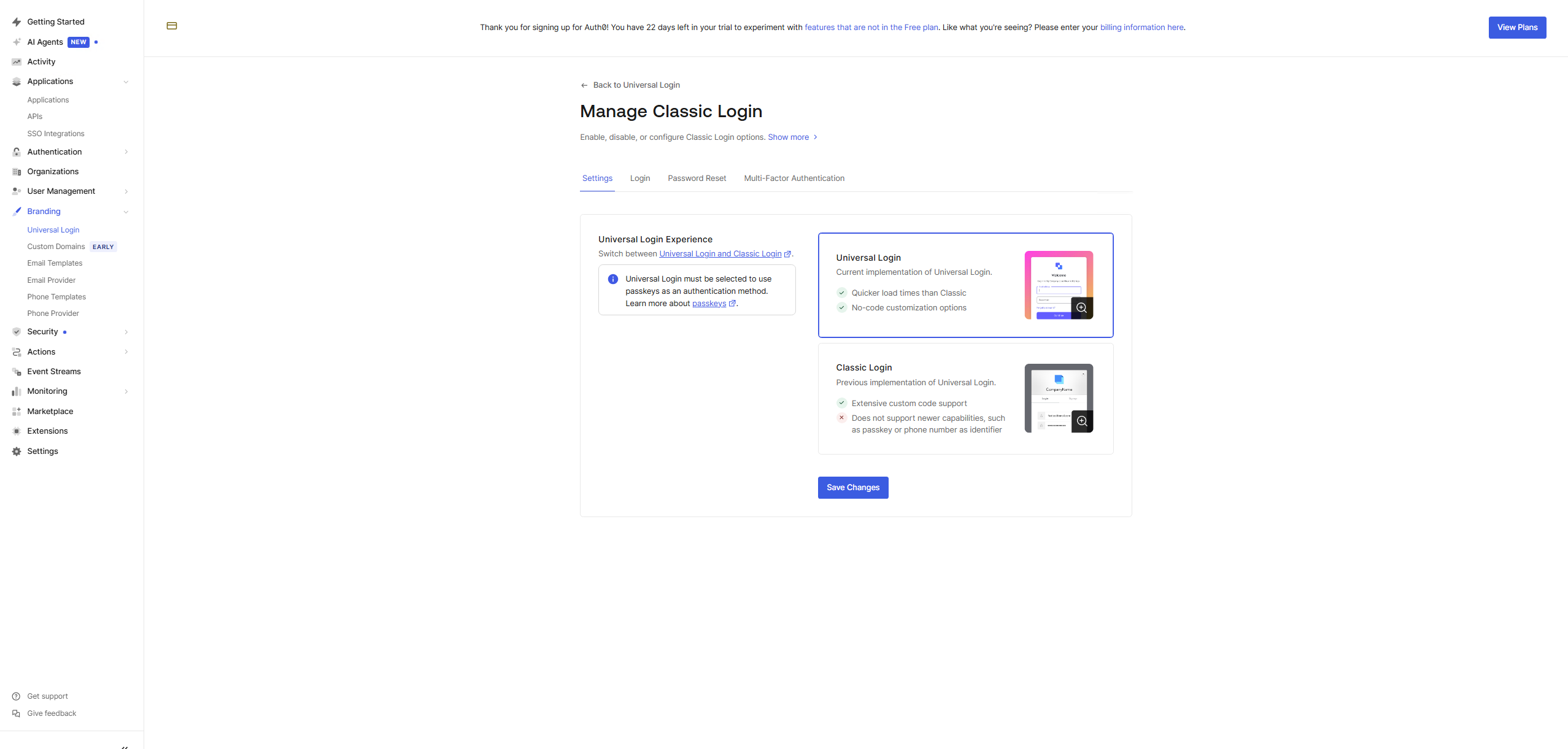This screenshot has height=749, width=1568.
Task: Click the Branding brush icon
Action: 17,212
